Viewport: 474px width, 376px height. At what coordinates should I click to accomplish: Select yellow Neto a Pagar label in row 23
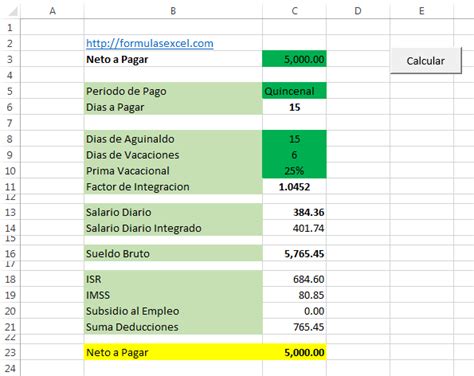pyautogui.click(x=173, y=352)
